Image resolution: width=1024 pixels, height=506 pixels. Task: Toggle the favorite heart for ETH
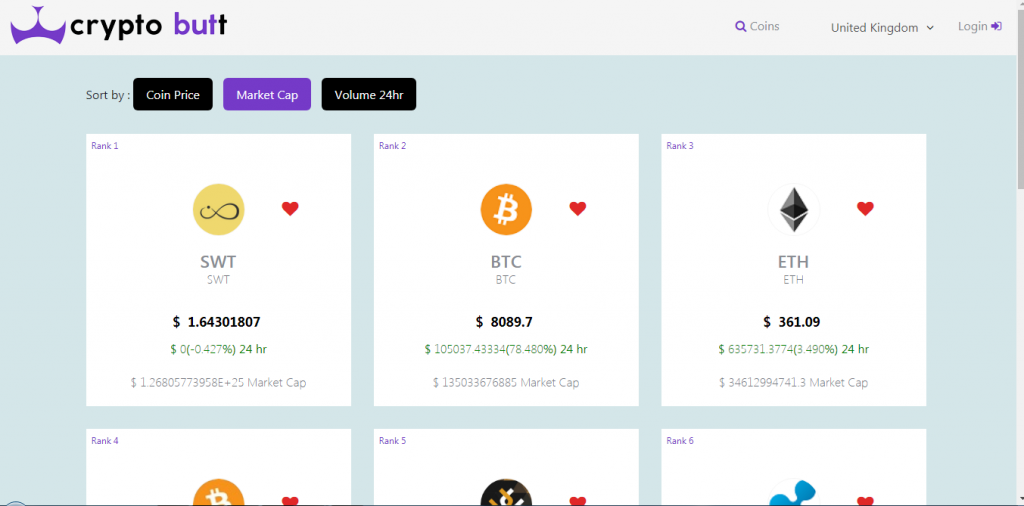865,208
